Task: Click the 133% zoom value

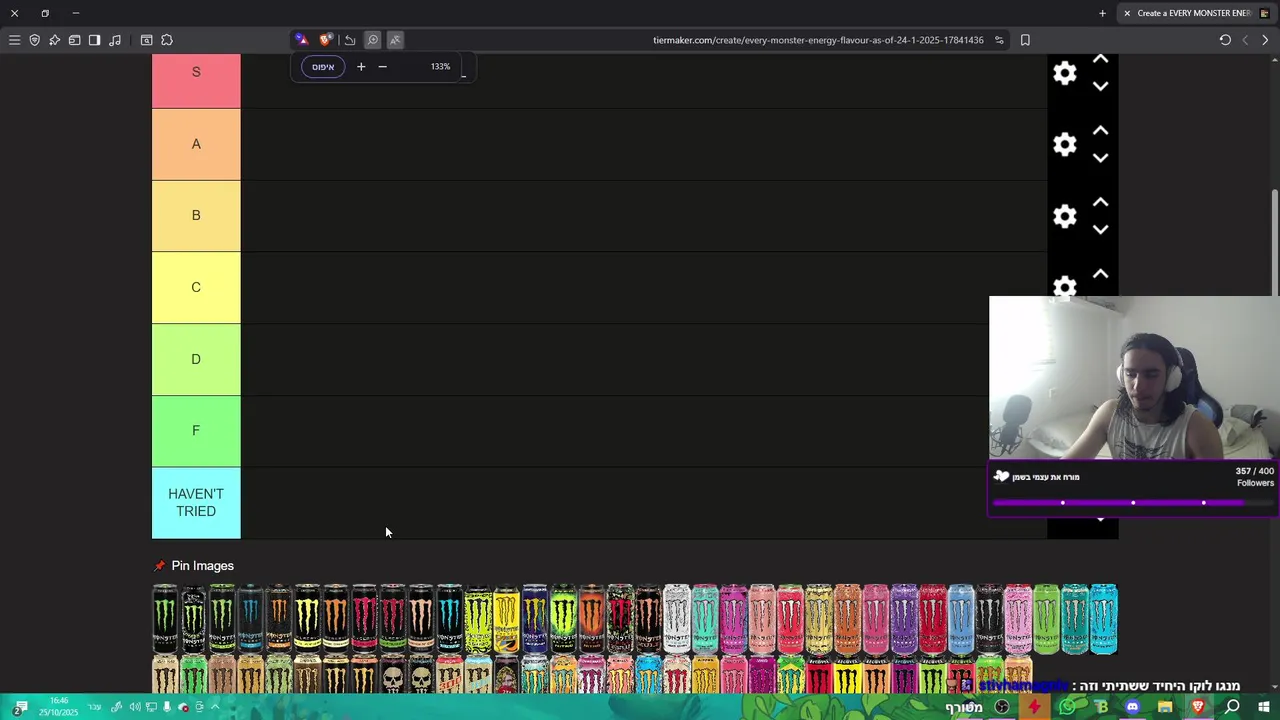Action: [x=440, y=67]
